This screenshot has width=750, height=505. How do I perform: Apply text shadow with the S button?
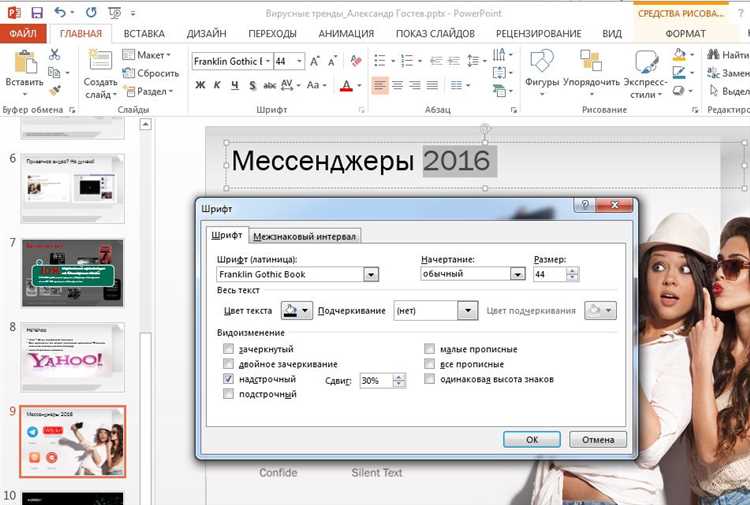pyautogui.click(x=252, y=85)
